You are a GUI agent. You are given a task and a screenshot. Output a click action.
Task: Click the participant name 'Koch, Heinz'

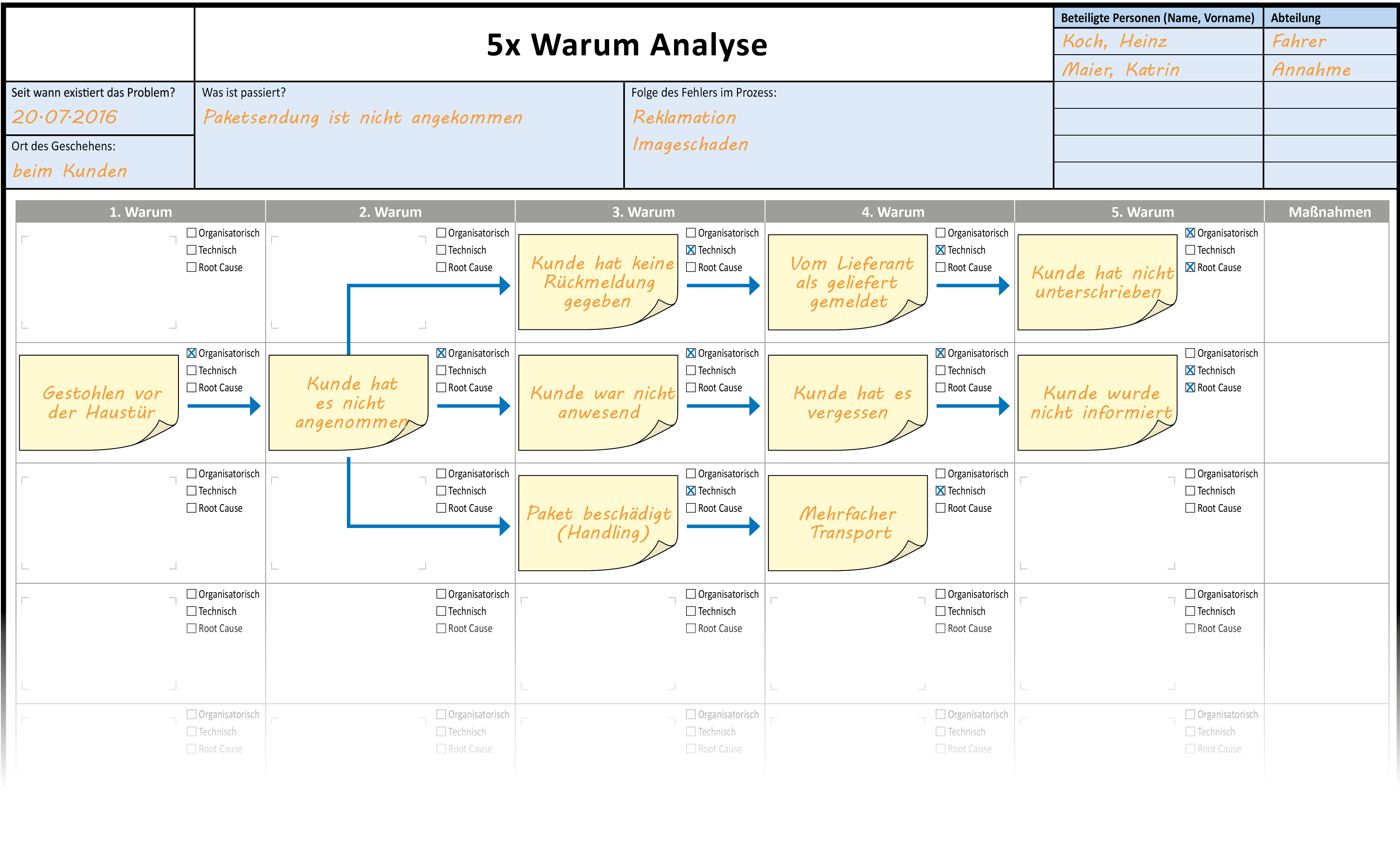(x=1114, y=41)
